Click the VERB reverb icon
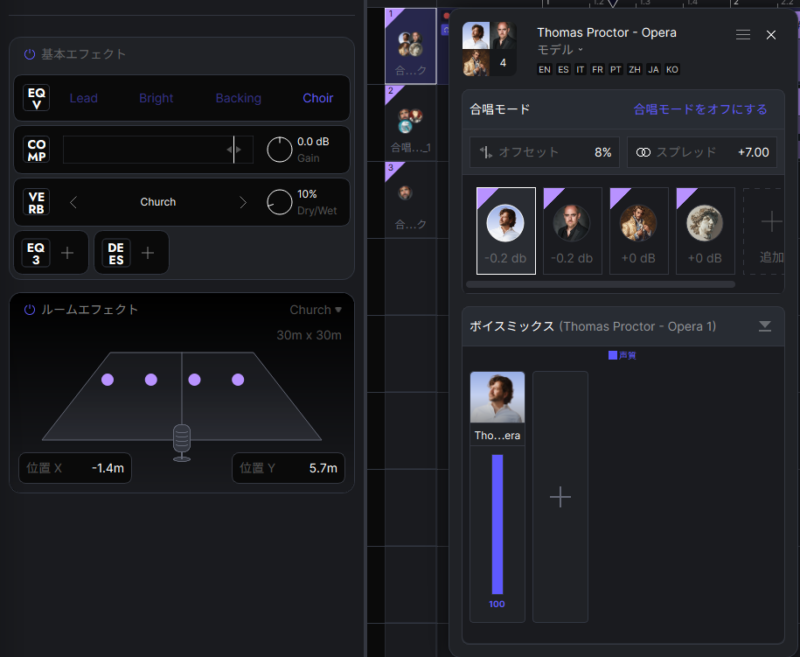This screenshot has height=657, width=800. pos(33,202)
